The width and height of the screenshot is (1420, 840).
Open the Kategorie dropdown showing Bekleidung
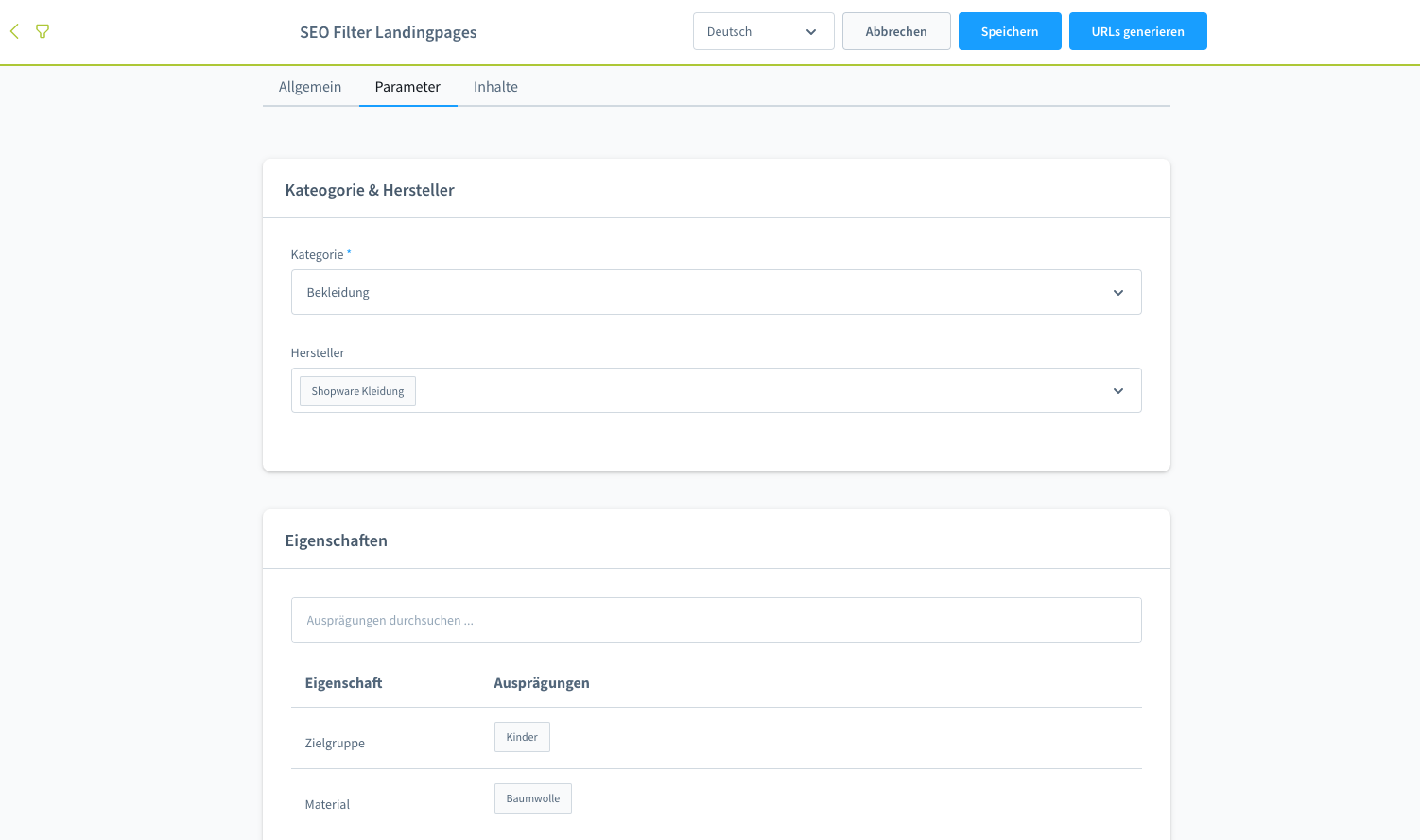[717, 292]
